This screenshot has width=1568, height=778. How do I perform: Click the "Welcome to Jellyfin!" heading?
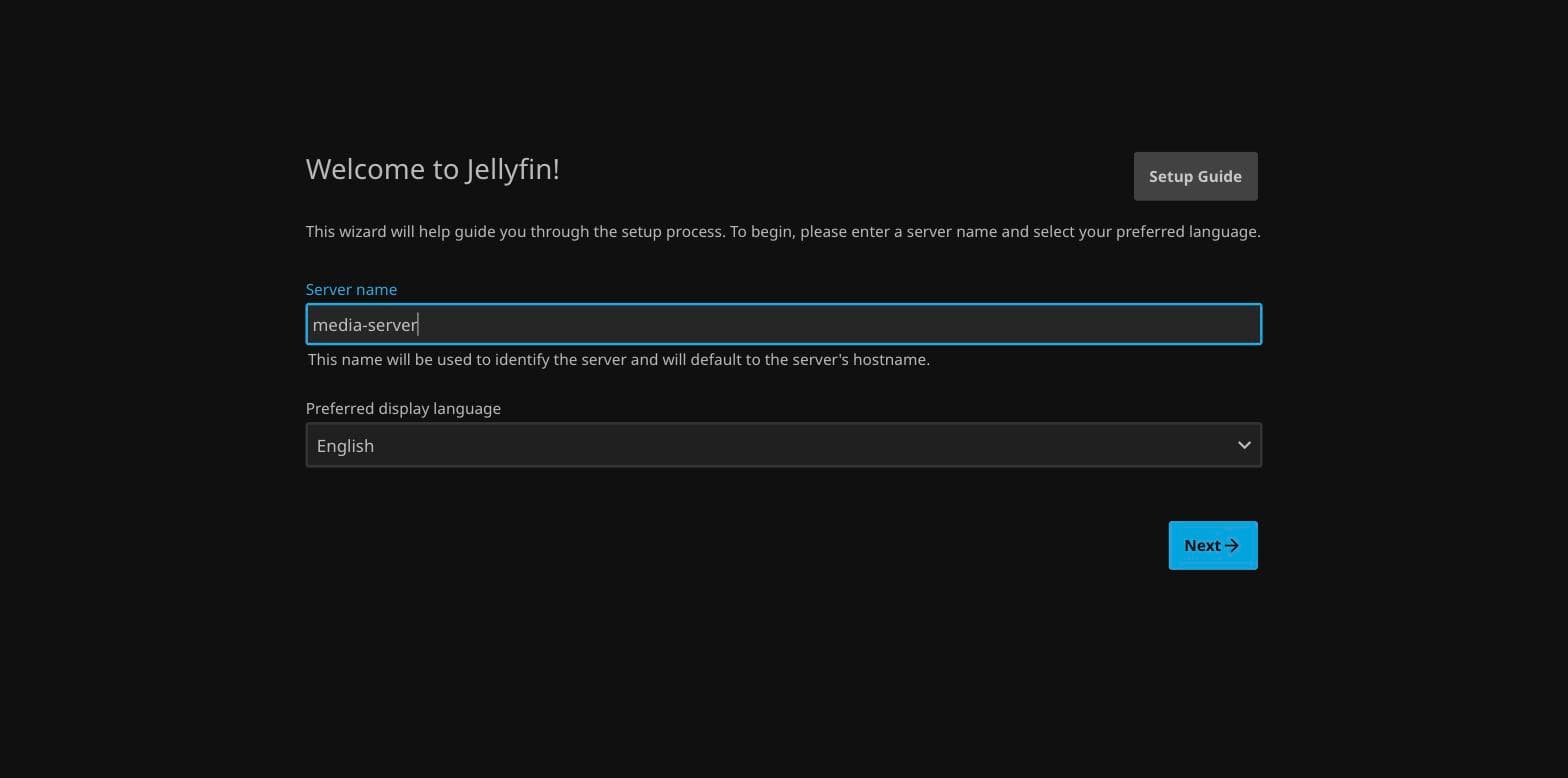click(x=433, y=169)
